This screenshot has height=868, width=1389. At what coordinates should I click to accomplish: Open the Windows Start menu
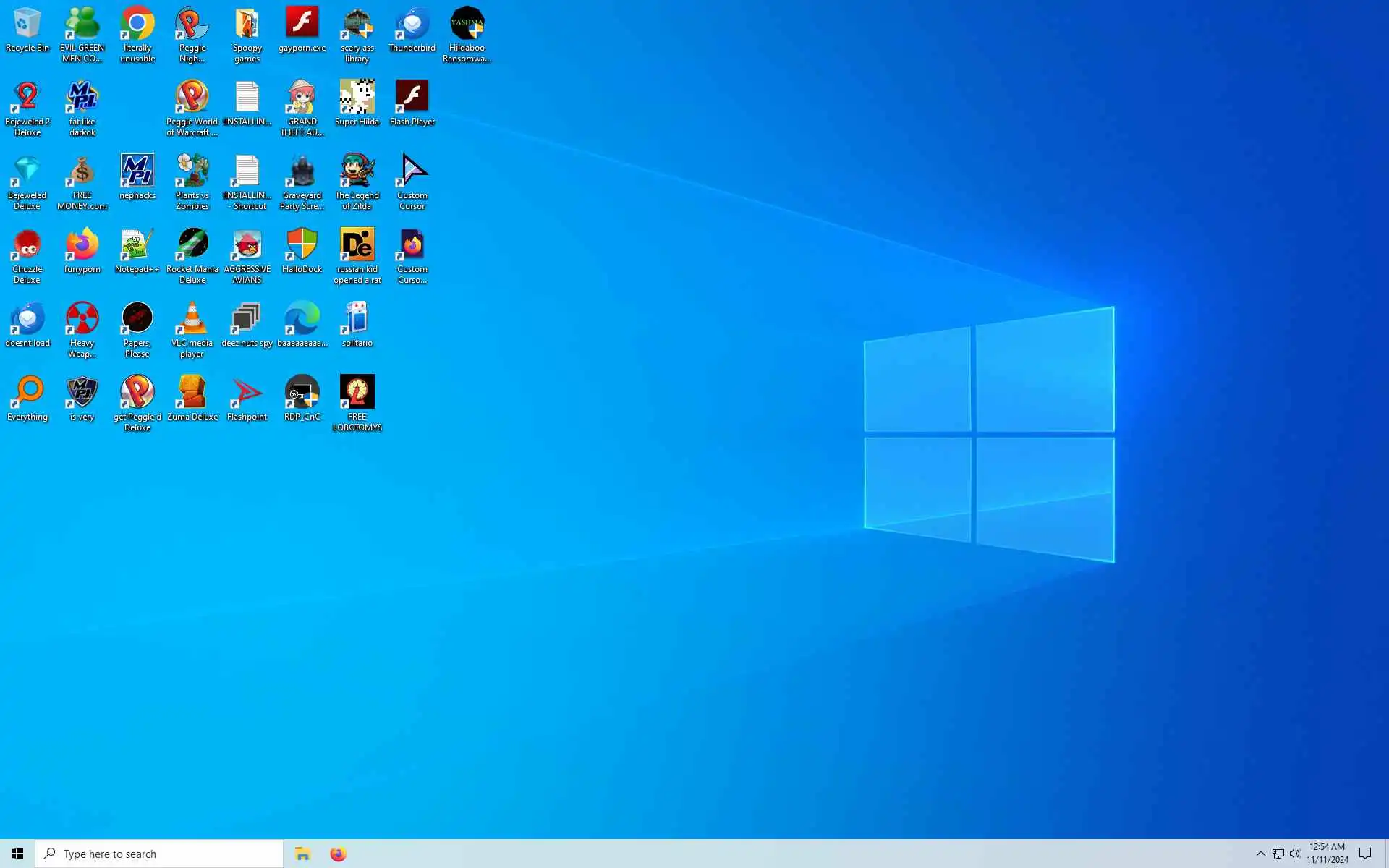(x=17, y=854)
